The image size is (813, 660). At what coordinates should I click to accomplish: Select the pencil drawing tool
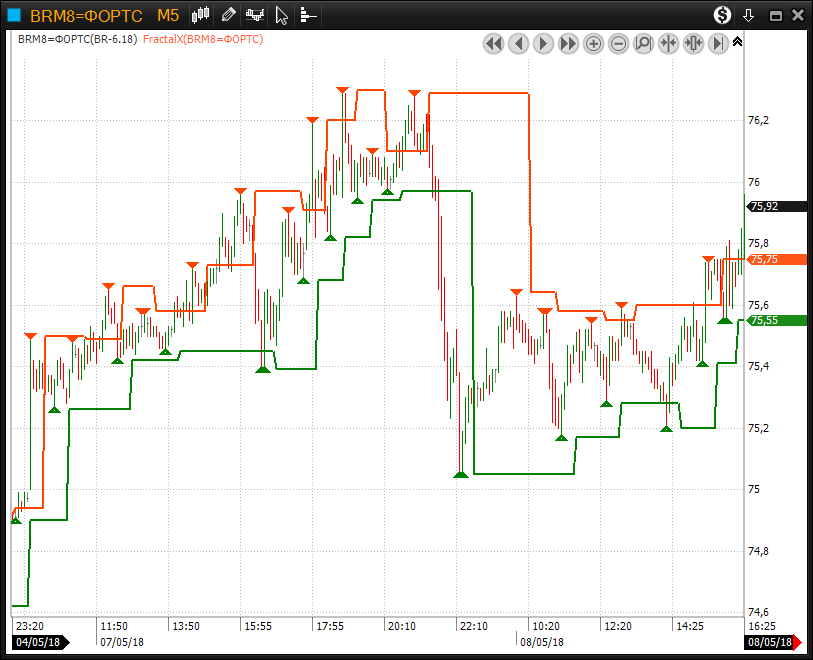(x=229, y=15)
